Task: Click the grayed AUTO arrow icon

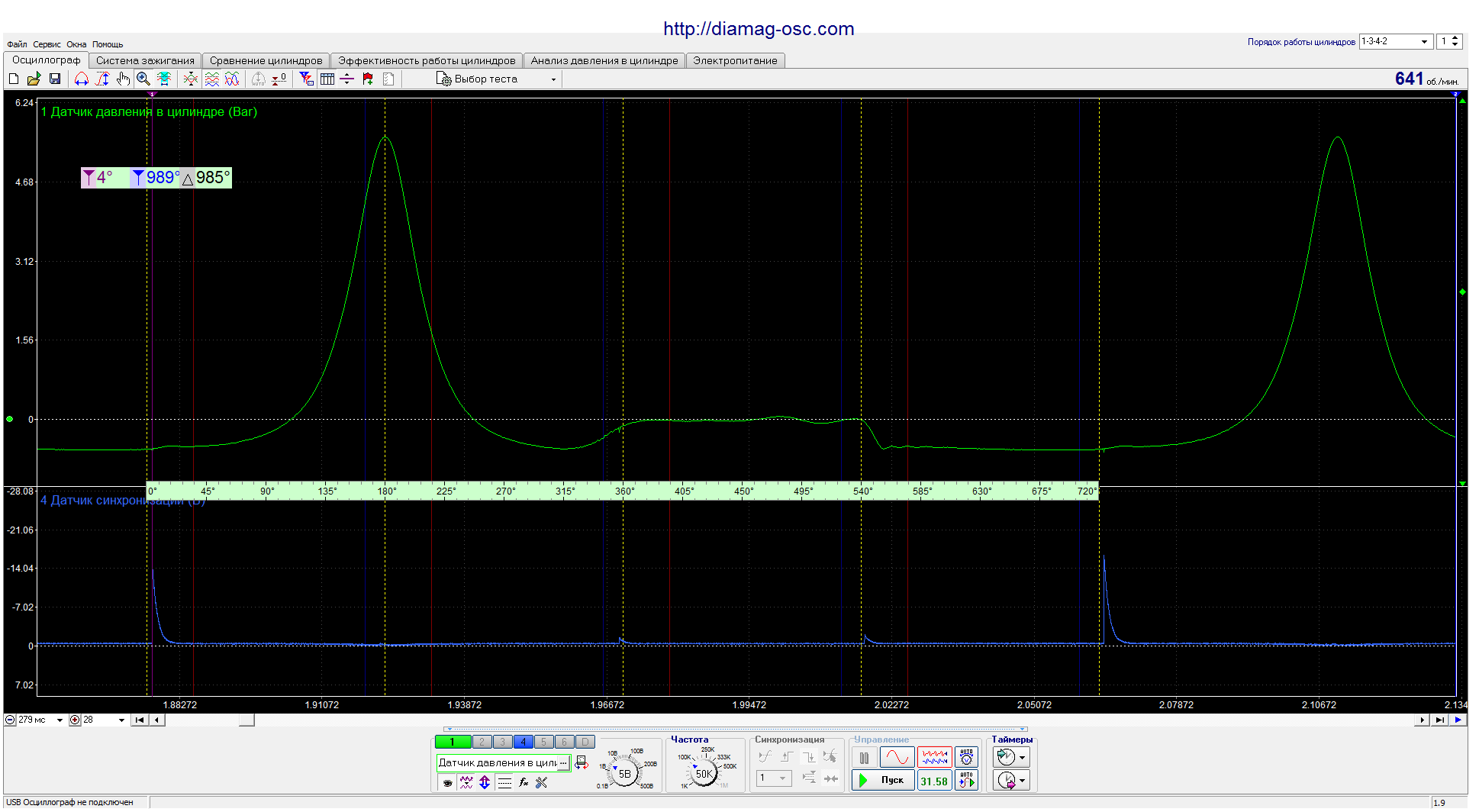Action: [x=259, y=79]
